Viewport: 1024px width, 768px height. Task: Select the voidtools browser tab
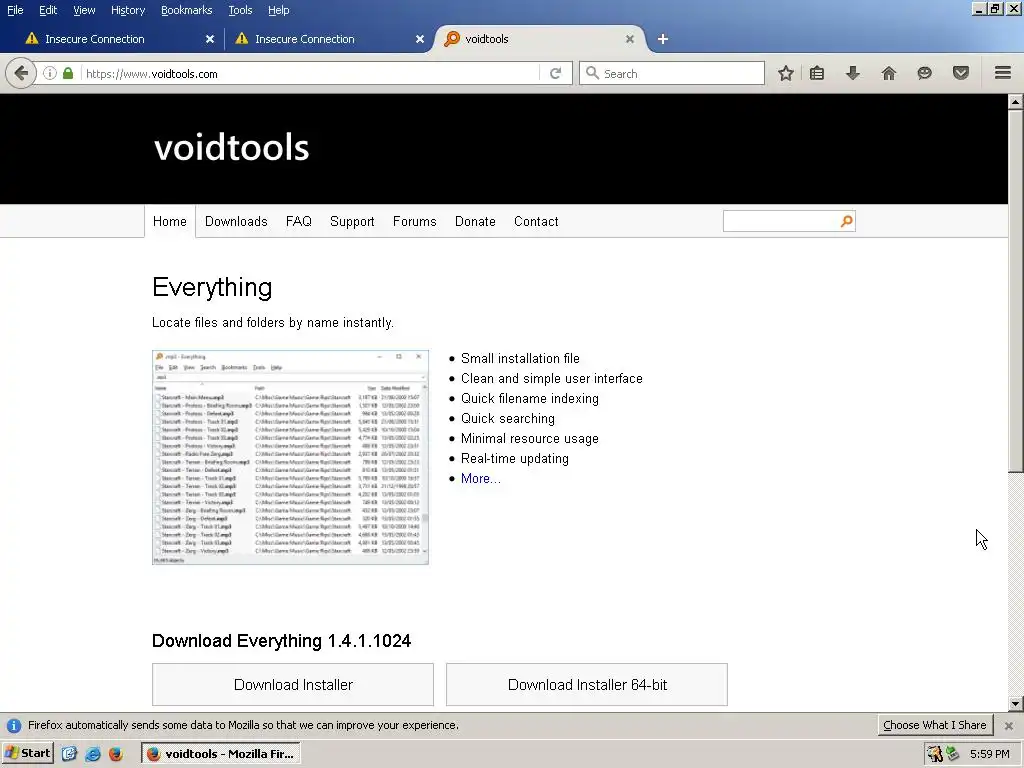539,39
